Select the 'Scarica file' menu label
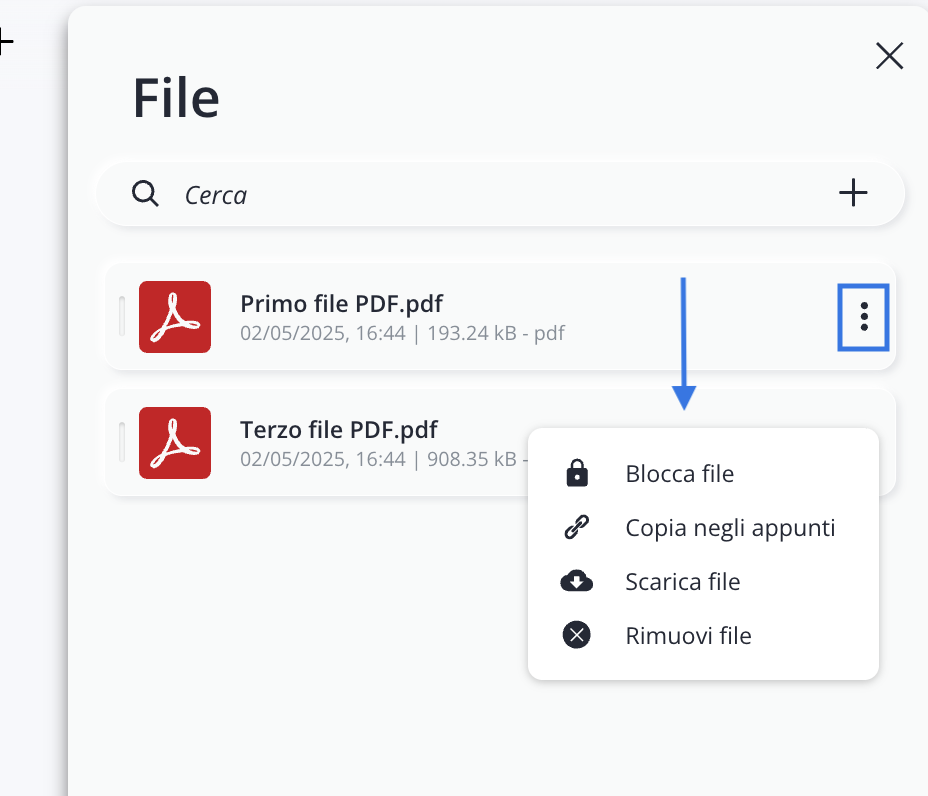 click(682, 582)
